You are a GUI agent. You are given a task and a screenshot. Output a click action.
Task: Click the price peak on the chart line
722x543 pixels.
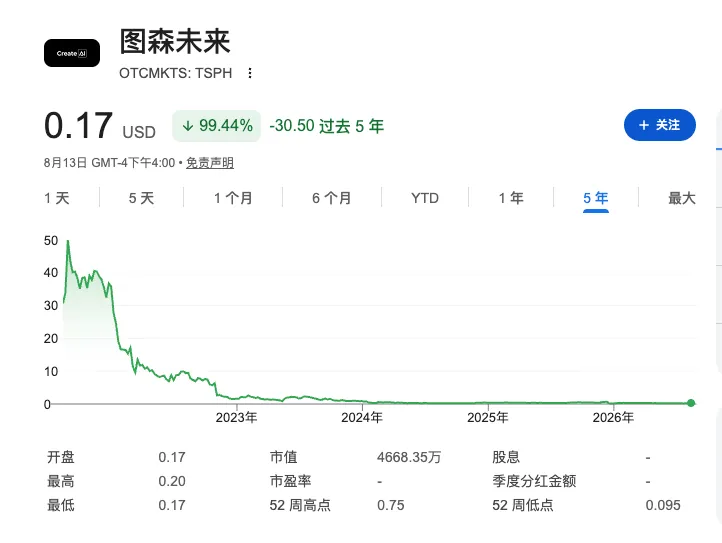(x=68, y=241)
